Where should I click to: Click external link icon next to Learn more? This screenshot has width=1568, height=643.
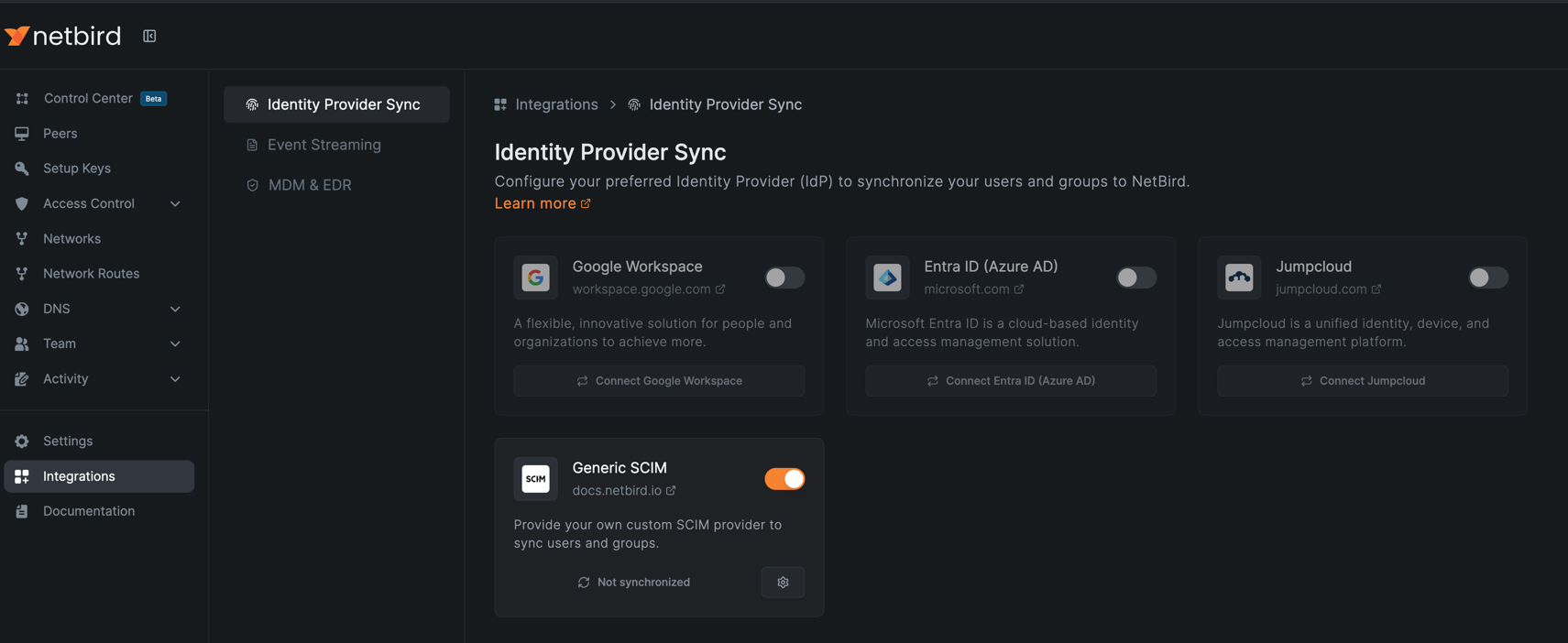coord(586,203)
